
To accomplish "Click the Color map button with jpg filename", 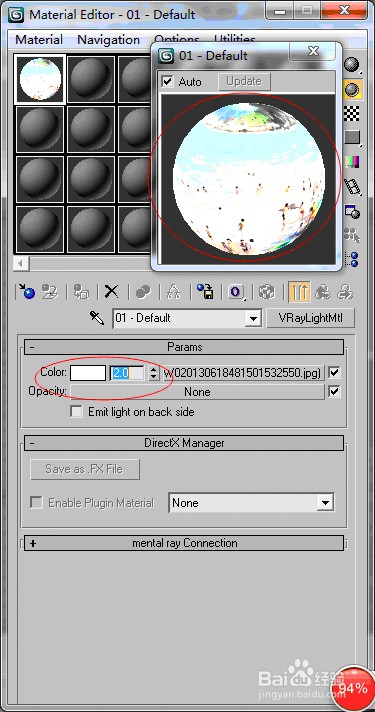I will pyautogui.click(x=244, y=373).
